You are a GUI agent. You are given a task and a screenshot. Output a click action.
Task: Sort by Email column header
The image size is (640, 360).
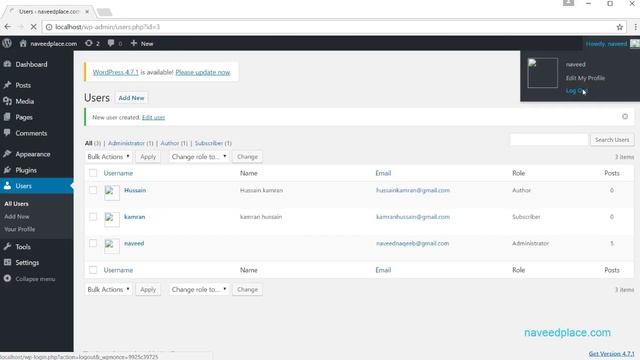pos(383,173)
